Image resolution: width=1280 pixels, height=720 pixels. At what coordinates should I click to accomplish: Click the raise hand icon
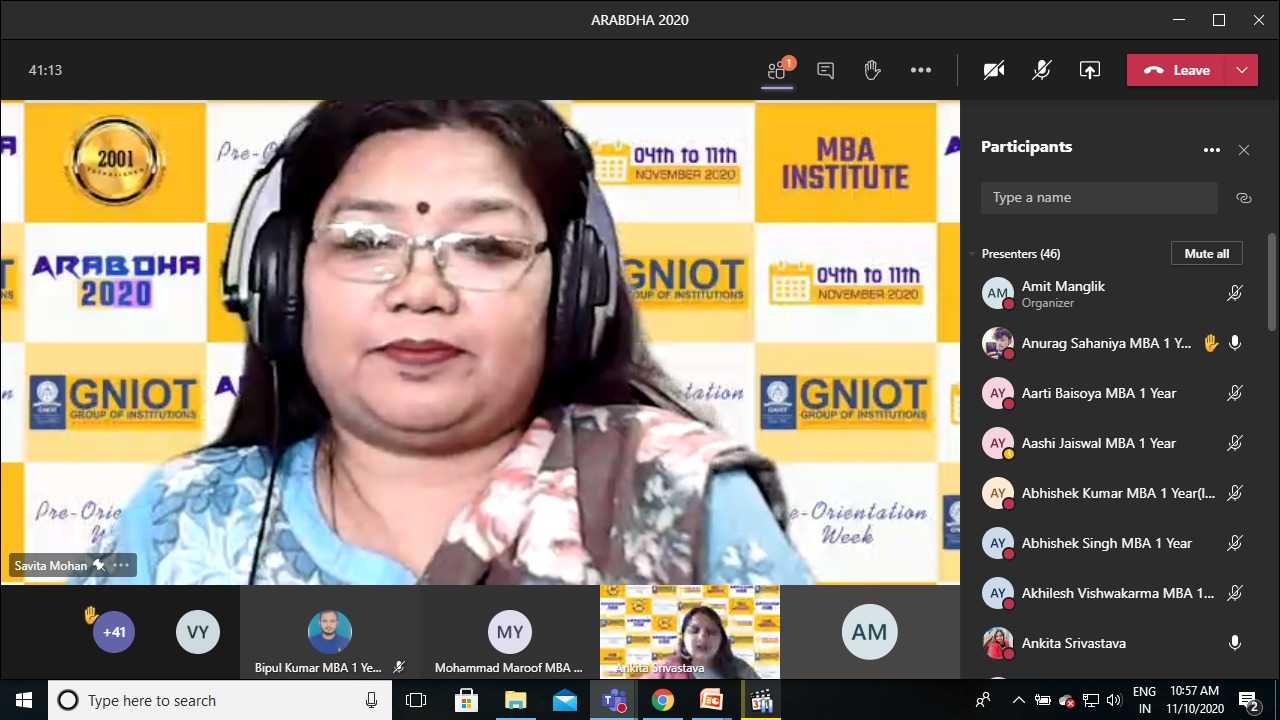coord(872,70)
